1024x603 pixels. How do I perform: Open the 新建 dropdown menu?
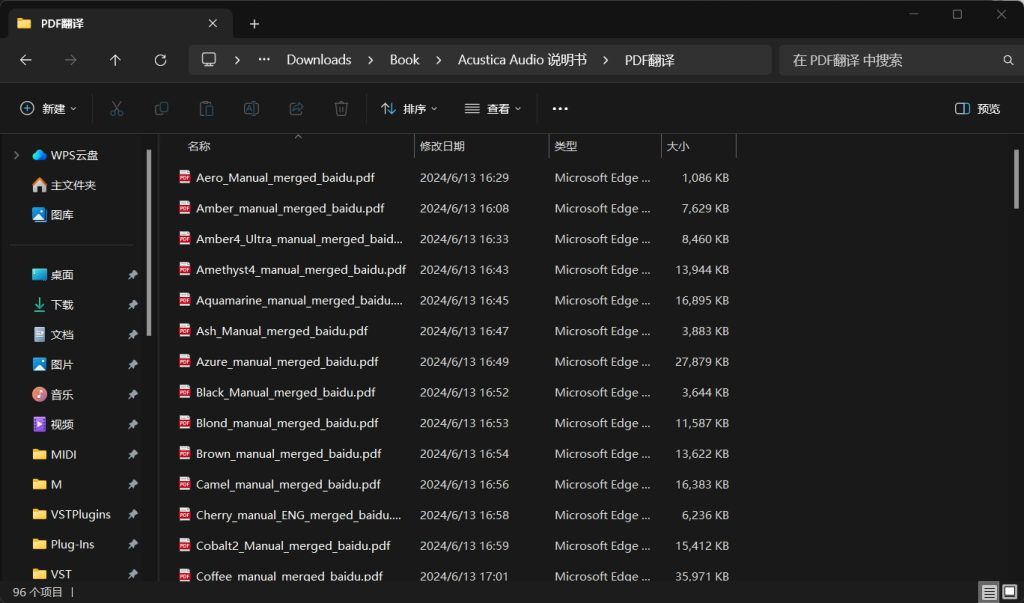(x=48, y=108)
